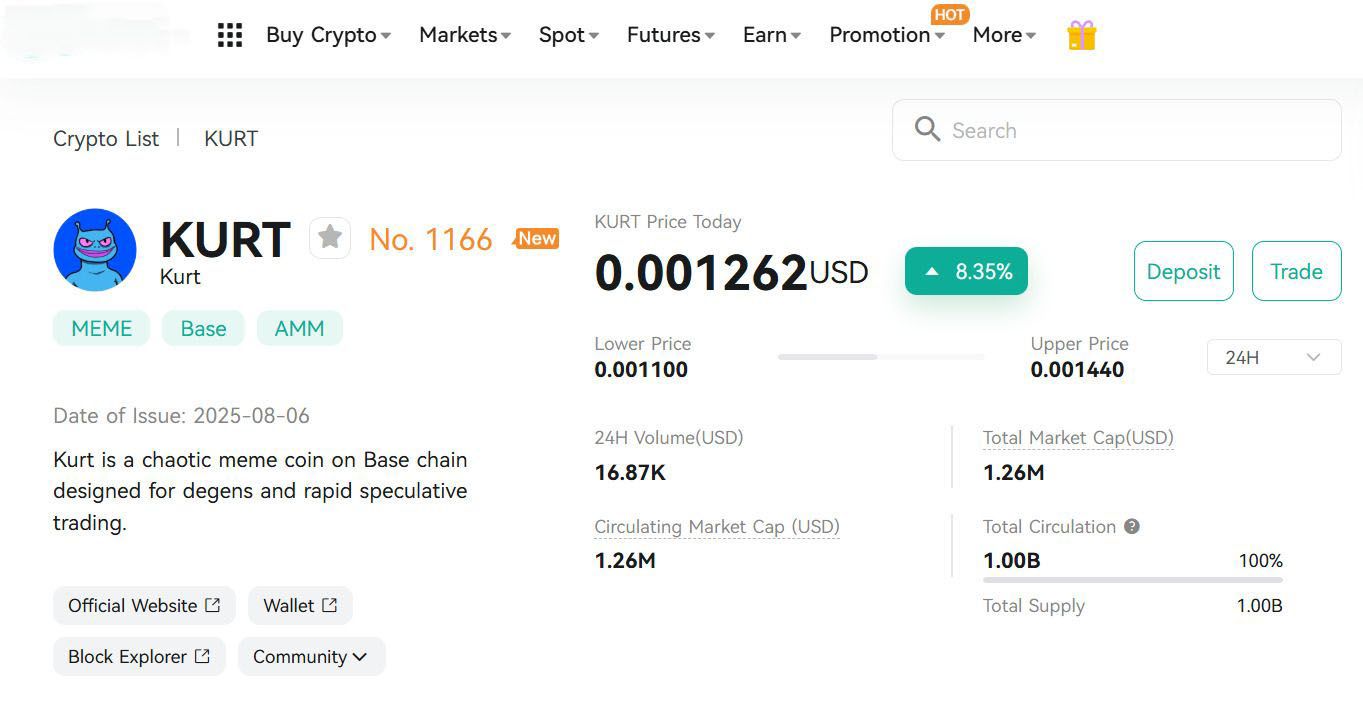Click the Search input field
The width and height of the screenshot is (1363, 715).
pos(1130,130)
